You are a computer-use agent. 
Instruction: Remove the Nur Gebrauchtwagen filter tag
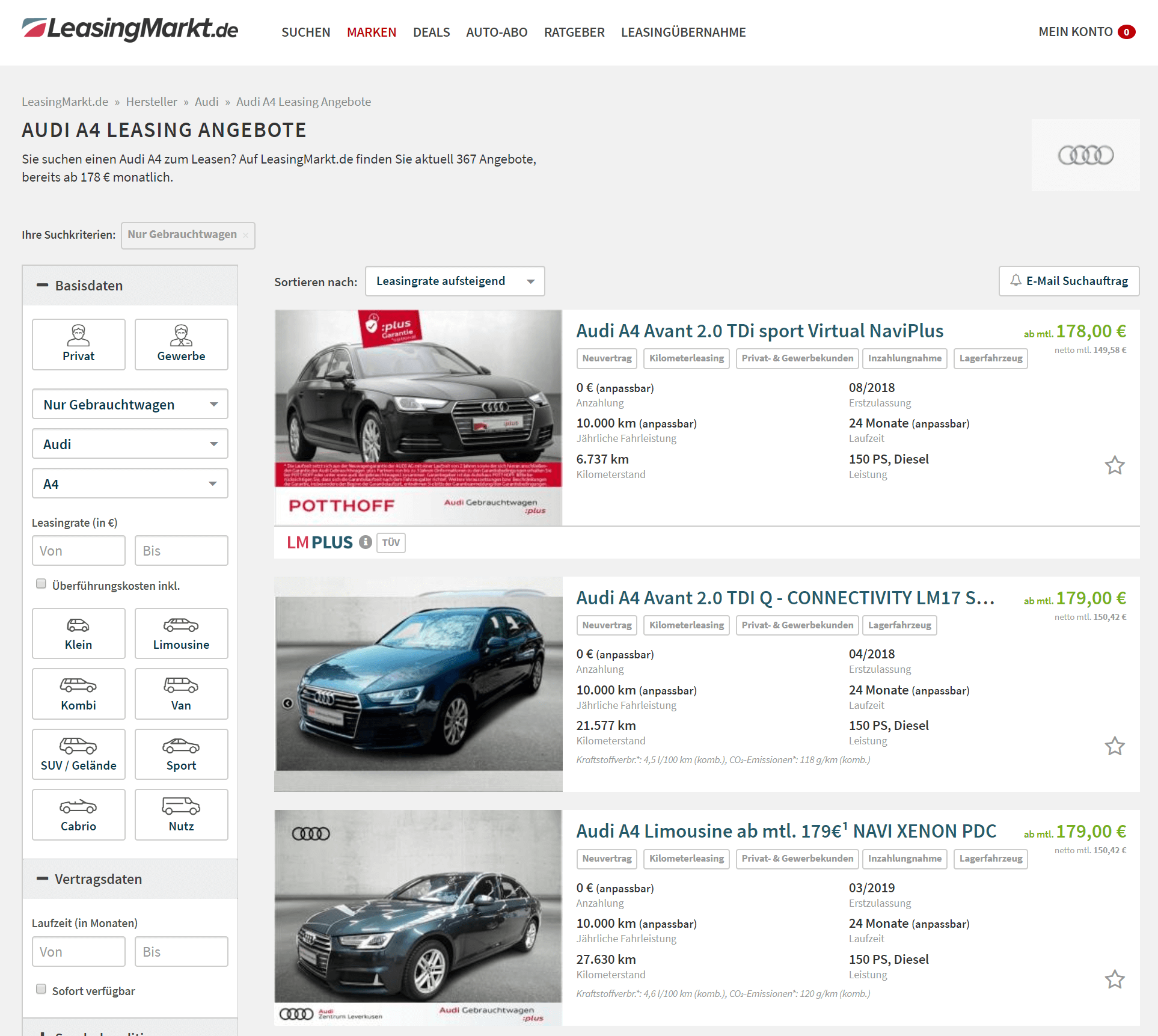point(245,235)
